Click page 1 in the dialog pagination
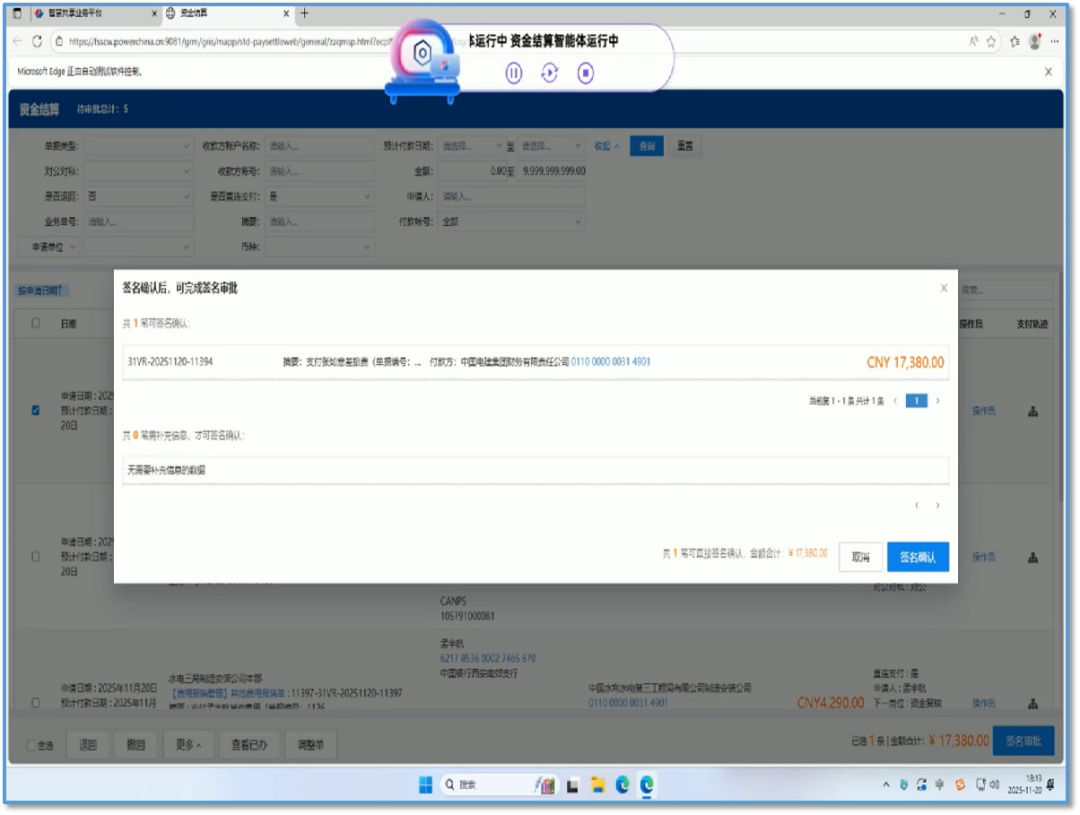This screenshot has height=815, width=1080. pos(916,401)
